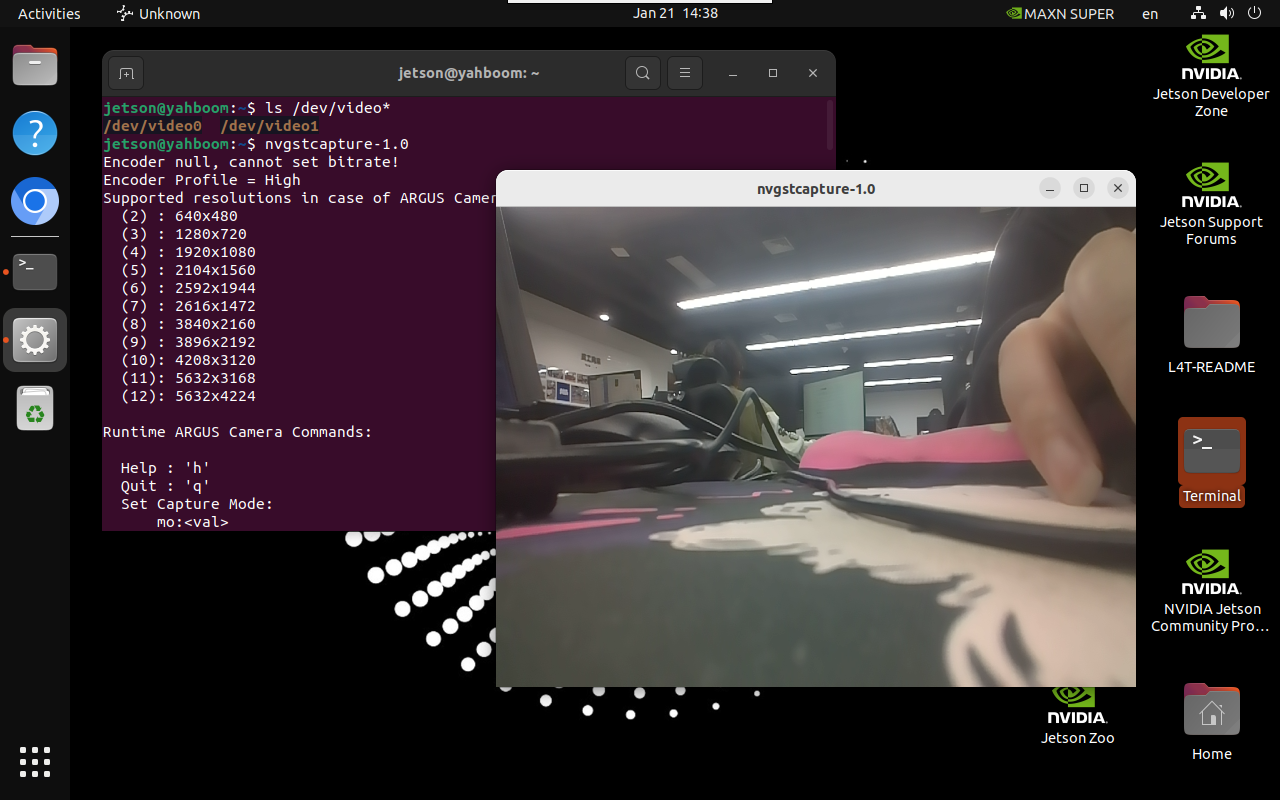1280x800 pixels.
Task: Expand MAXN SUPER power mode indicator
Action: tap(1060, 14)
